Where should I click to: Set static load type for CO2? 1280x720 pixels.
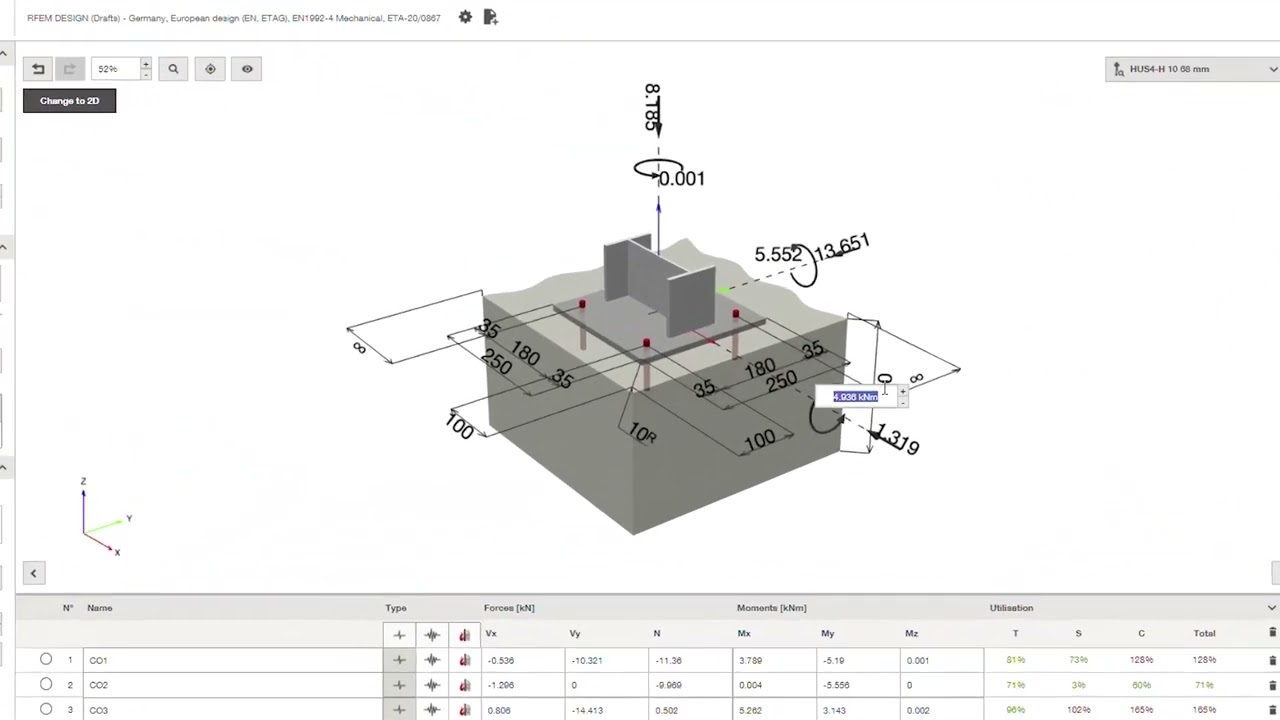pyautogui.click(x=399, y=685)
